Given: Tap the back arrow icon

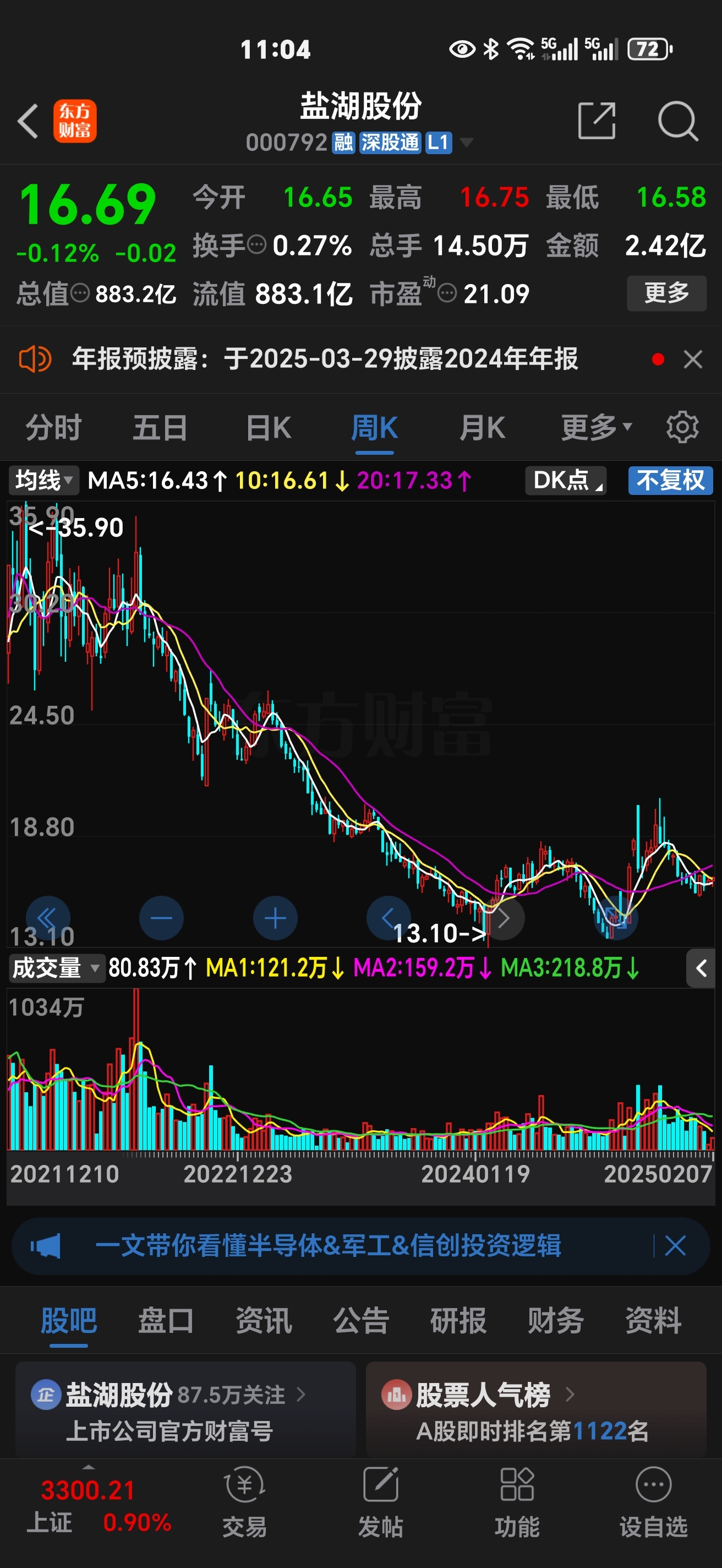Looking at the screenshot, I should click(28, 121).
